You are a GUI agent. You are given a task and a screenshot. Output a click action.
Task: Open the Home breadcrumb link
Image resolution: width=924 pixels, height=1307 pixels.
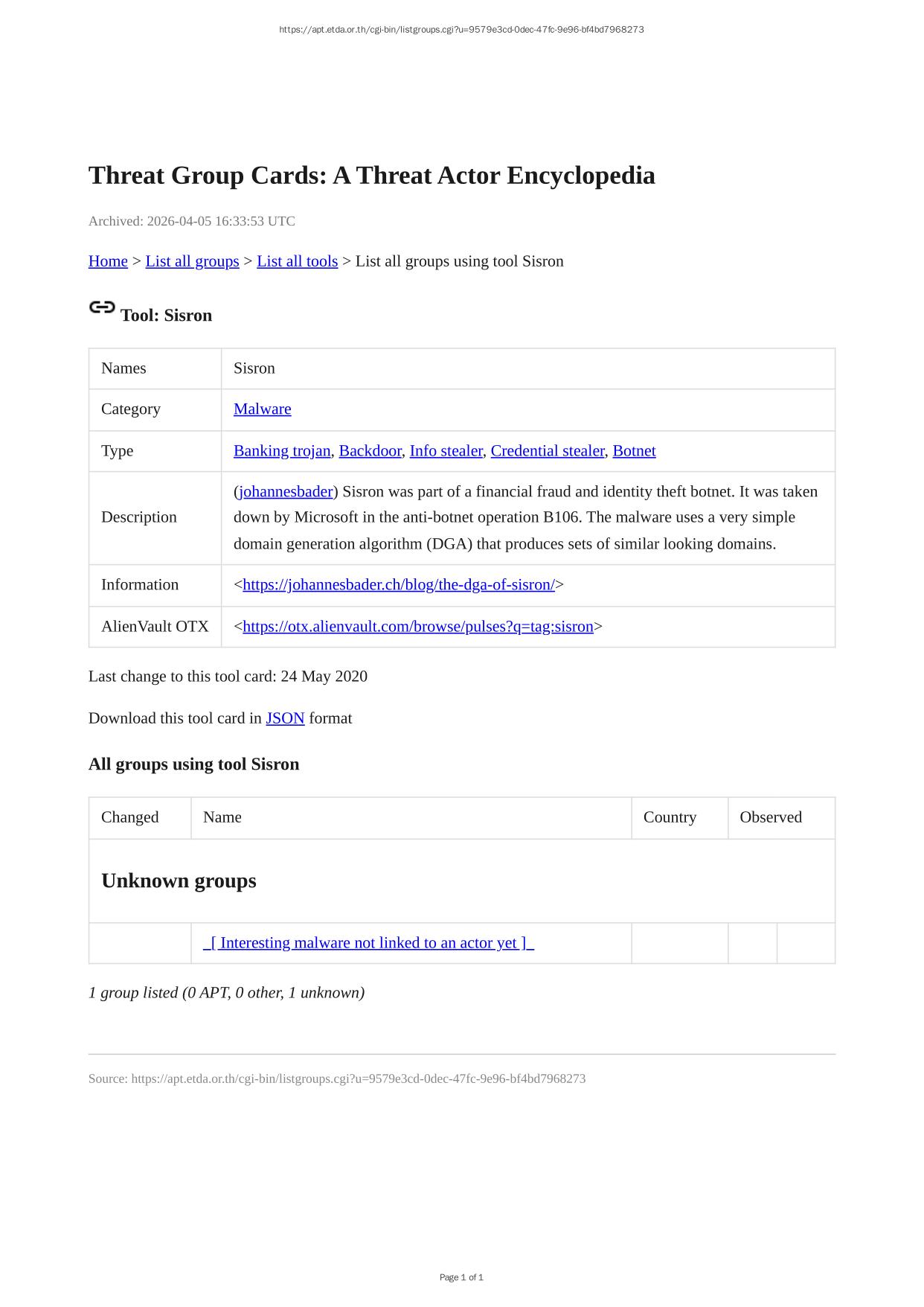coord(108,261)
